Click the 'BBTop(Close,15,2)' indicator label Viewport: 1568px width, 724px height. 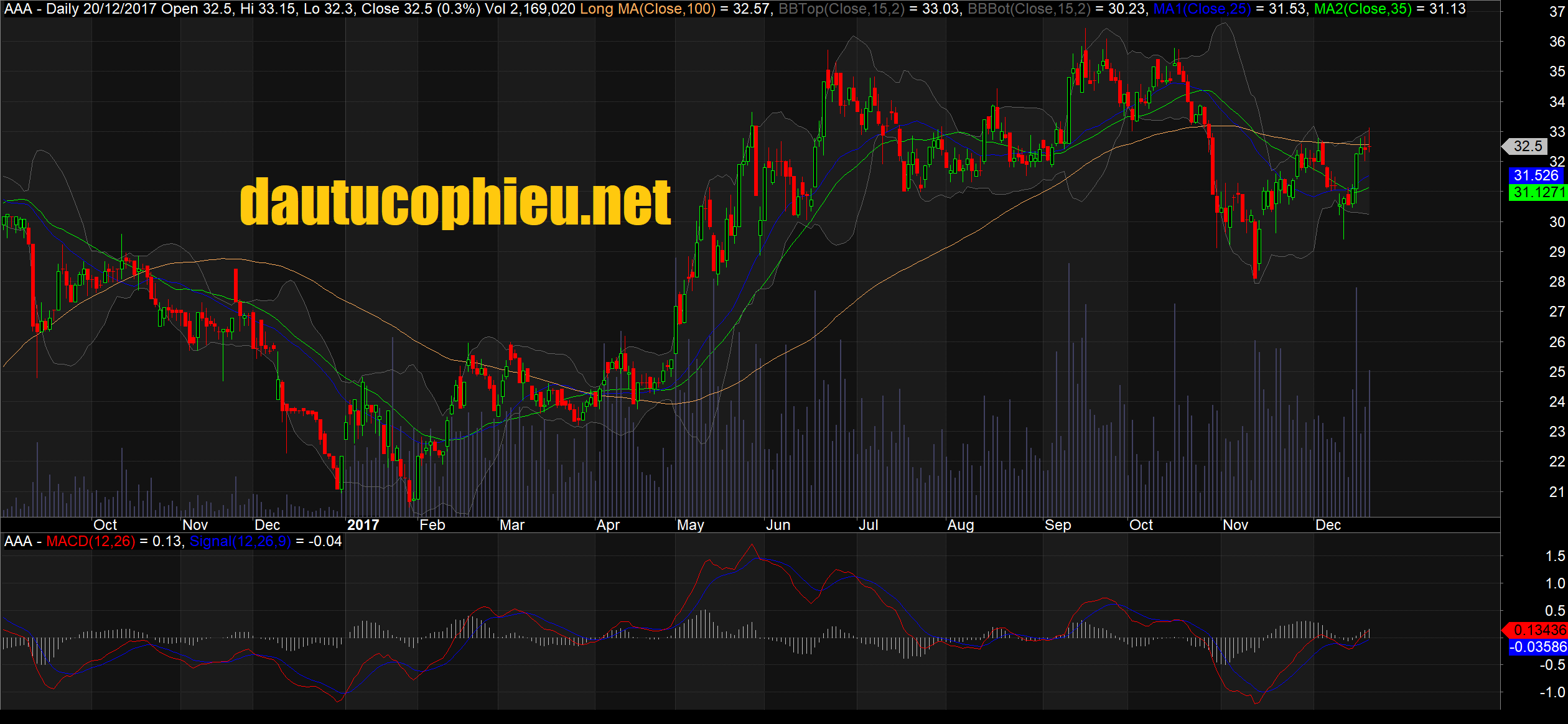click(841, 9)
